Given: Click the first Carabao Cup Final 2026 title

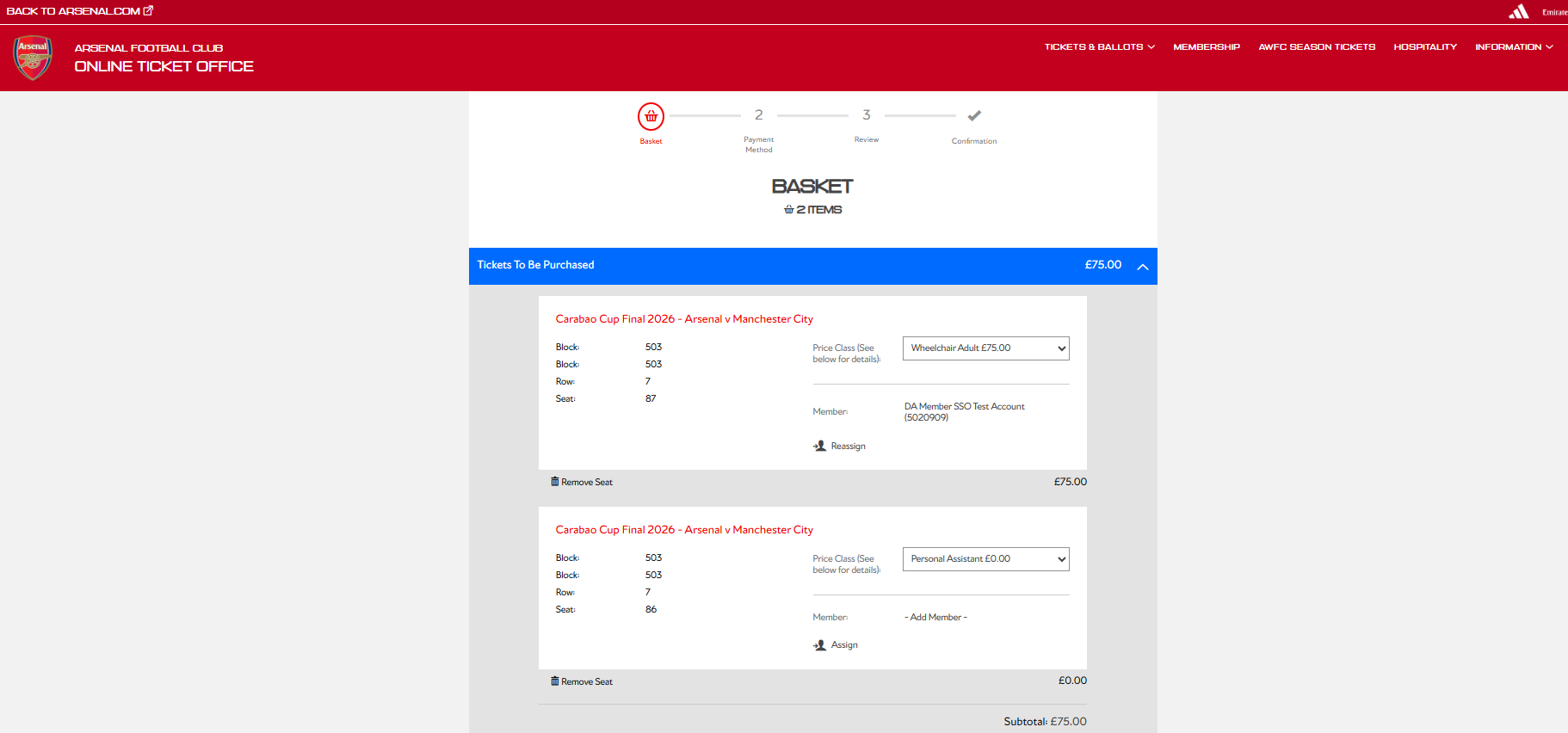Looking at the screenshot, I should click(684, 319).
